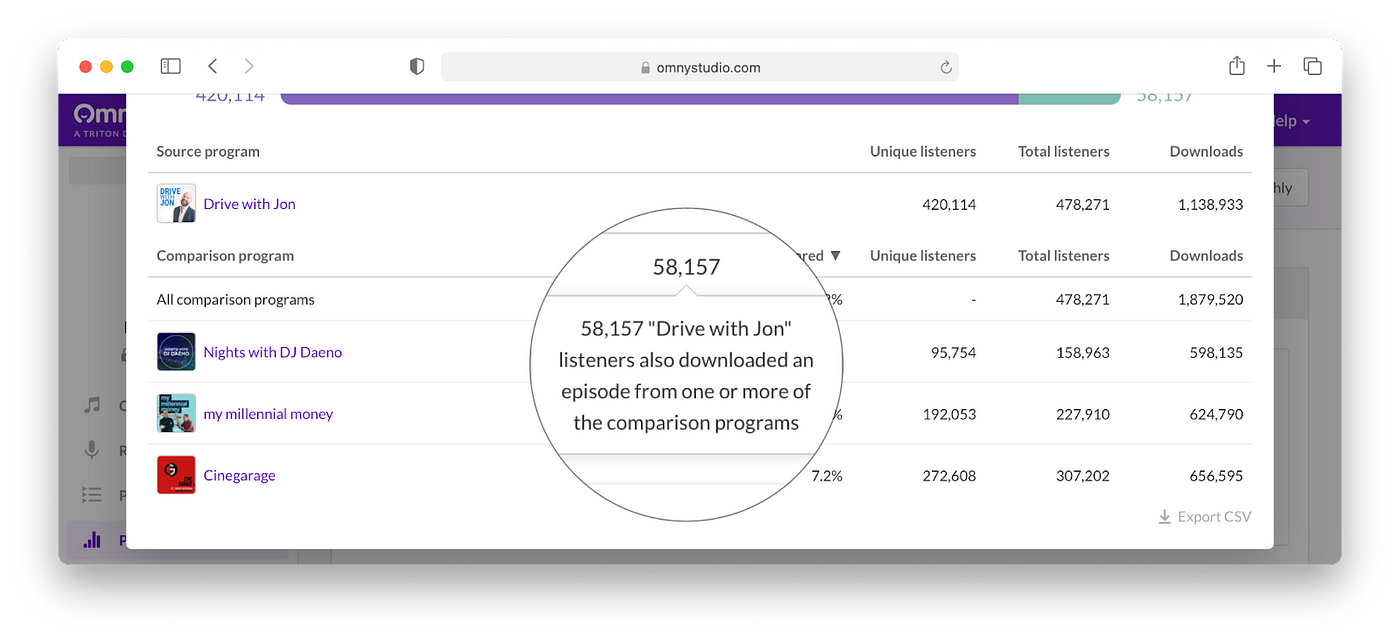Open the Drive with Jon program link
The image size is (1400, 642).
coord(249,204)
